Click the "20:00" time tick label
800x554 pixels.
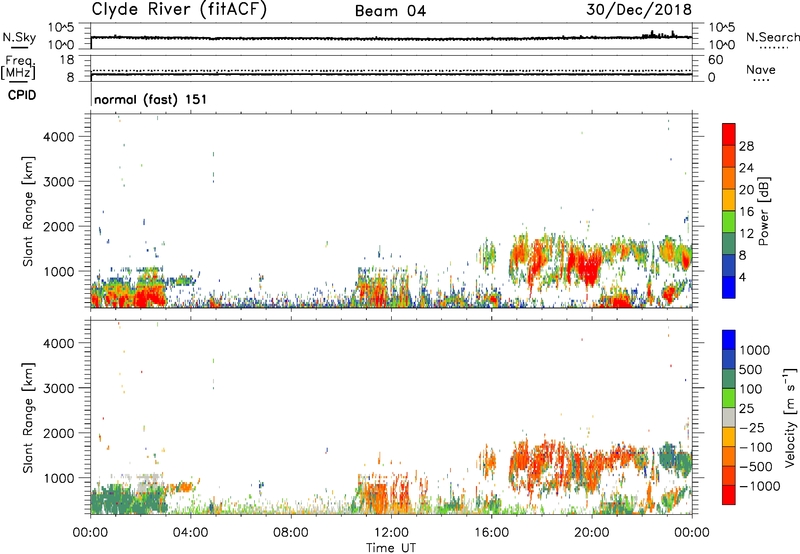(592, 533)
